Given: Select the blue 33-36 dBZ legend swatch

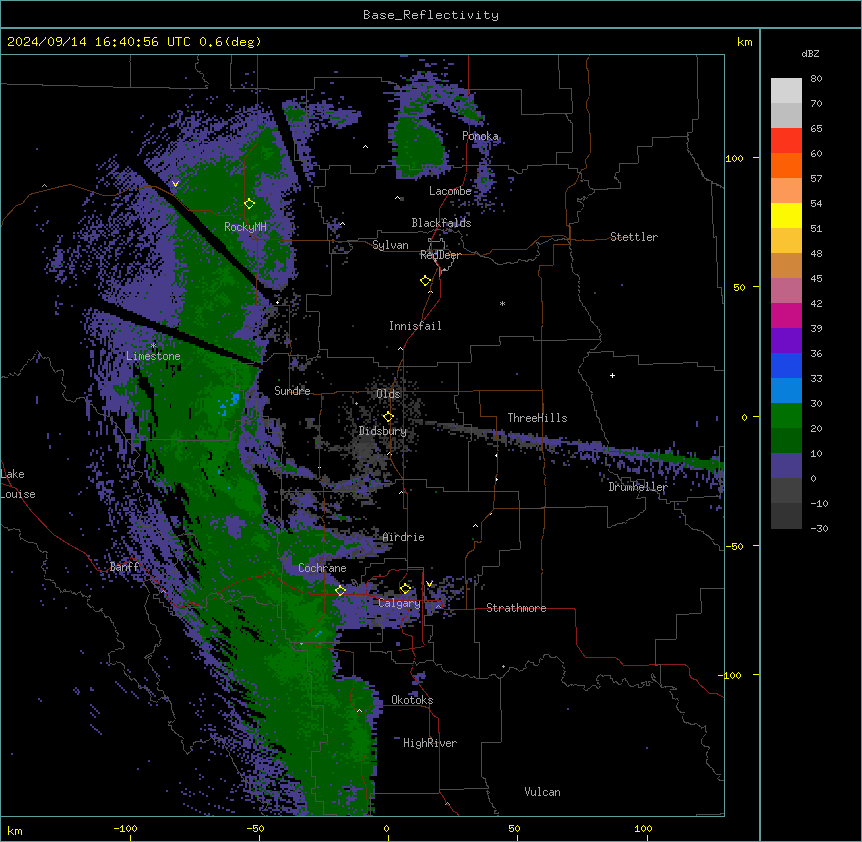Looking at the screenshot, I should click(786, 365).
